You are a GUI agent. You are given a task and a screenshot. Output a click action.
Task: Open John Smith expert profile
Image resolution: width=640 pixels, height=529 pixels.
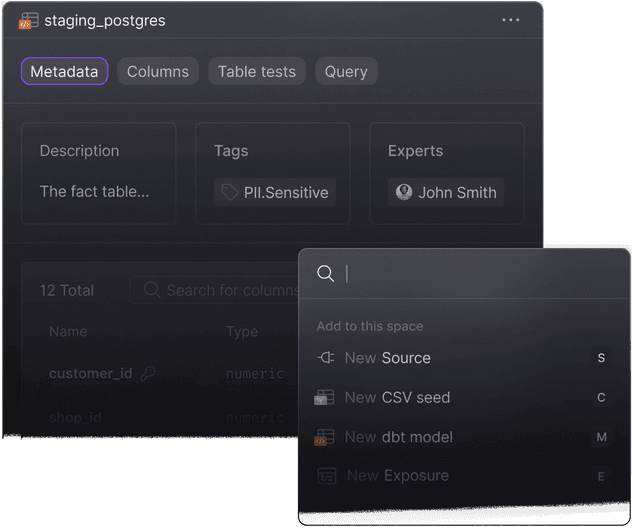pos(456,192)
